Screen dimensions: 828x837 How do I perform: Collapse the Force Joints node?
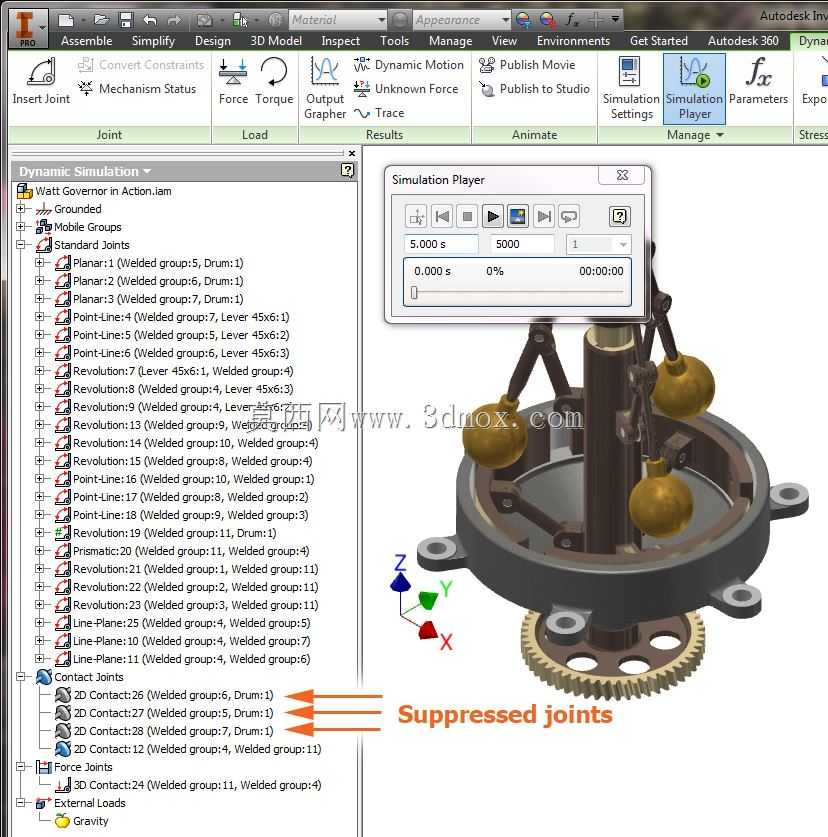coord(20,767)
